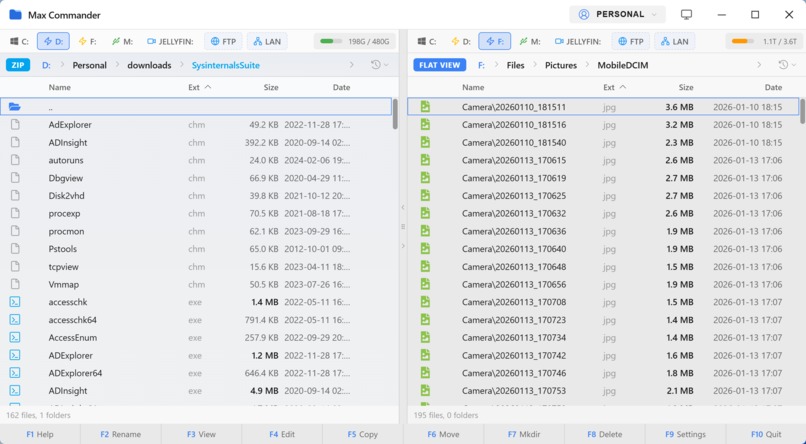Click image icon for Camera\20260113_170615
Screen dimensions: 806x444
[425, 160]
